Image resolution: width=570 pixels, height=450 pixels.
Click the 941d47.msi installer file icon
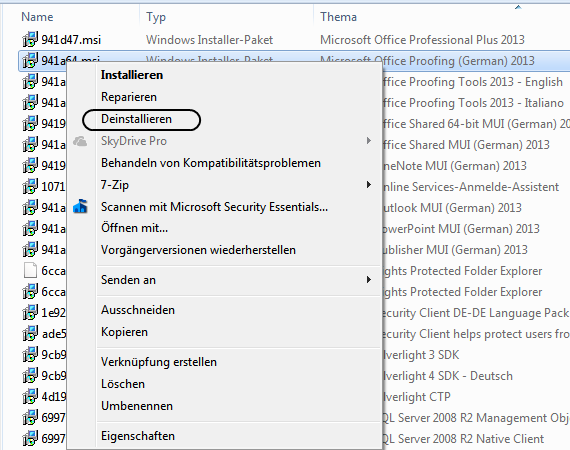click(30, 39)
